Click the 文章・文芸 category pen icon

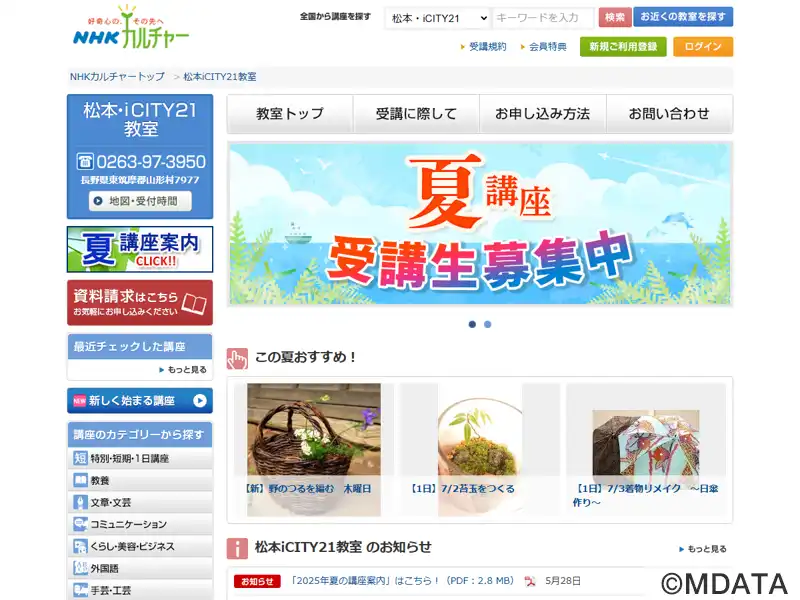point(80,502)
